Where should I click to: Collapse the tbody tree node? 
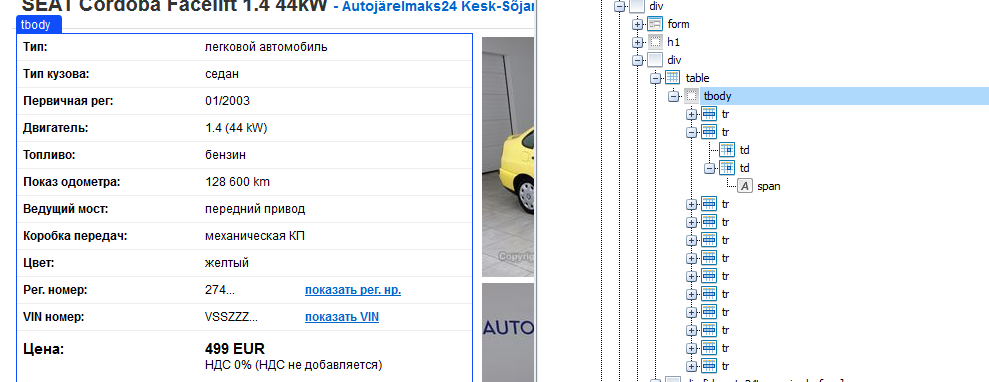pyautogui.click(x=674, y=96)
